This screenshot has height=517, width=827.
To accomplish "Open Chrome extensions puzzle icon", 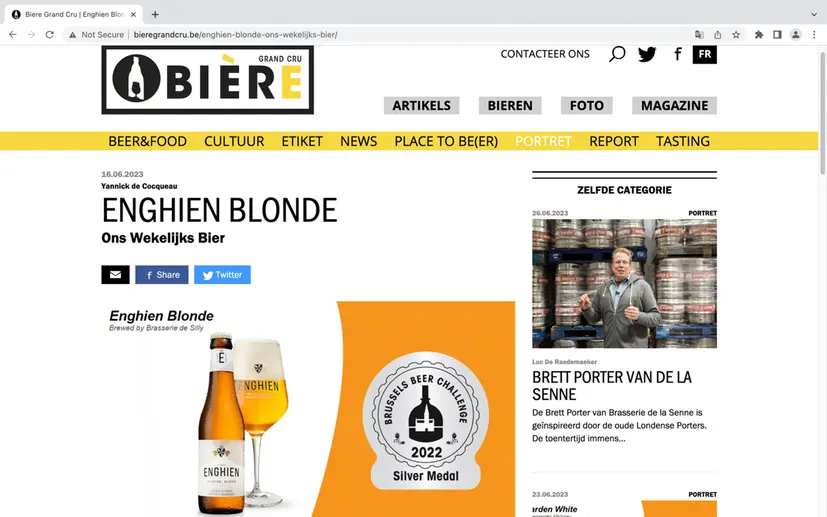I will tap(759, 35).
